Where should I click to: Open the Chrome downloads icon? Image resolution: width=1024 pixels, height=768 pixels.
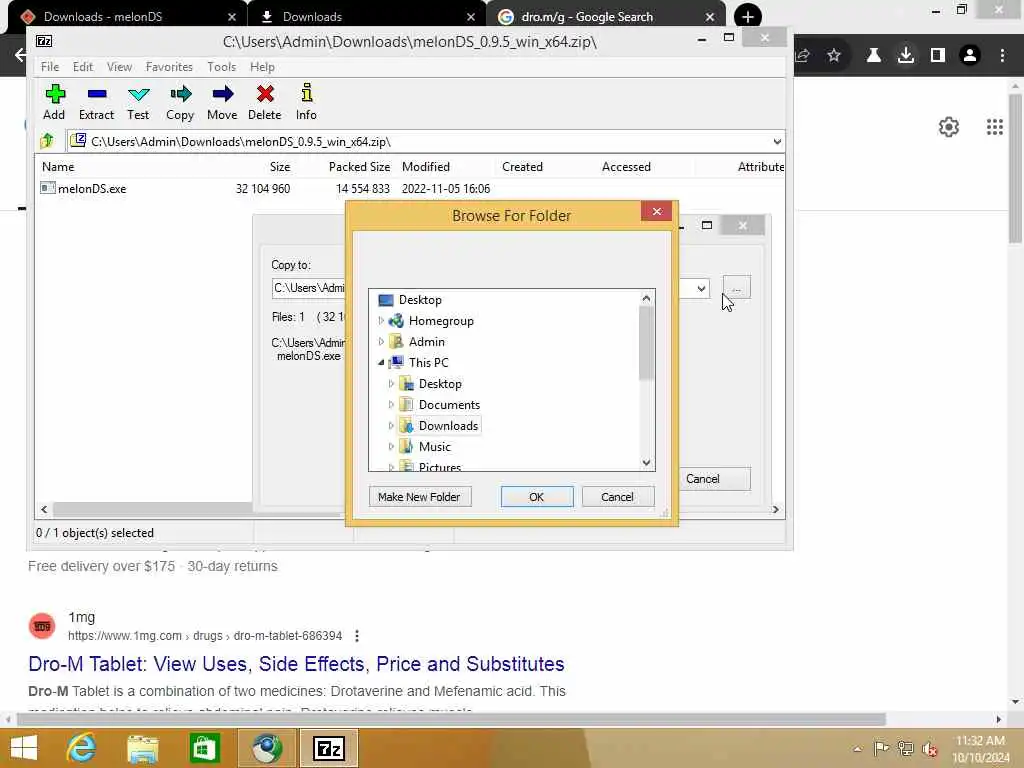pos(905,56)
